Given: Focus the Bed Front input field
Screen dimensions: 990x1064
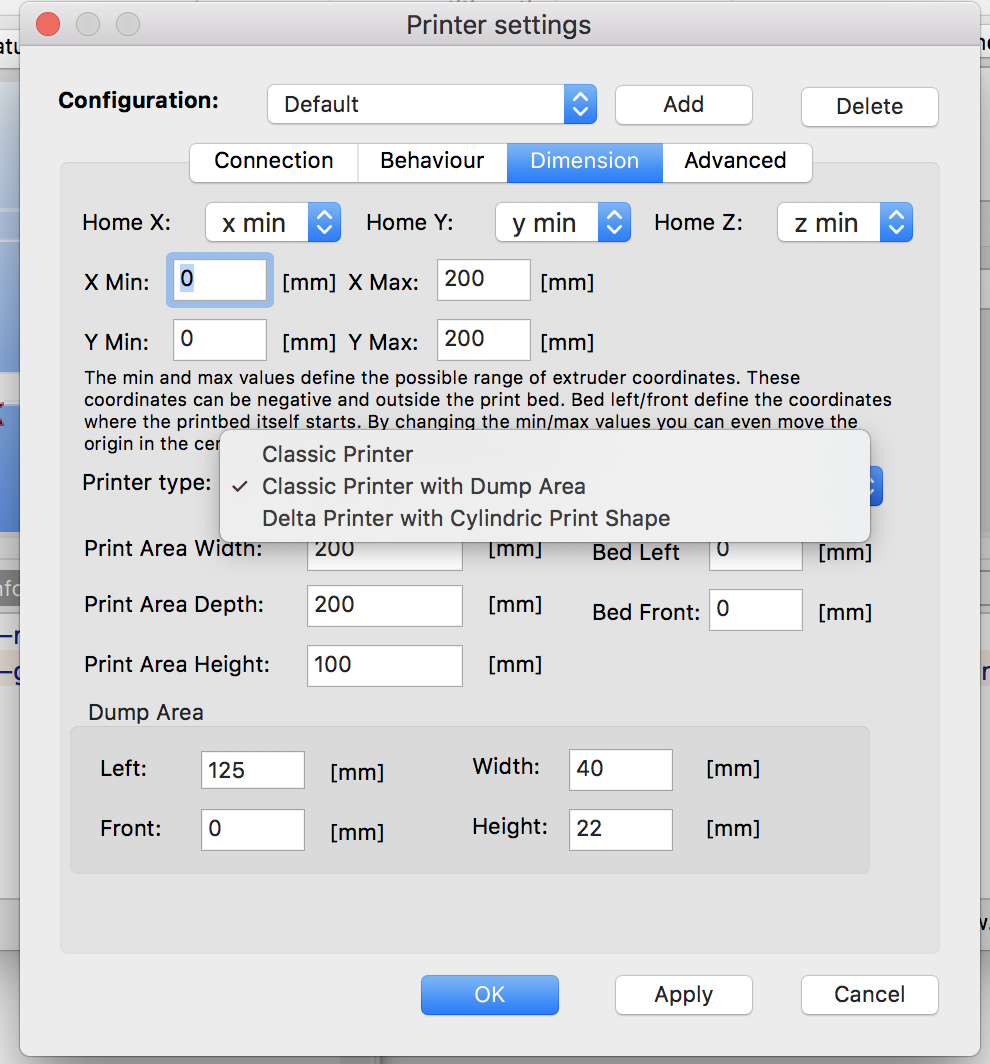Looking at the screenshot, I should click(755, 610).
